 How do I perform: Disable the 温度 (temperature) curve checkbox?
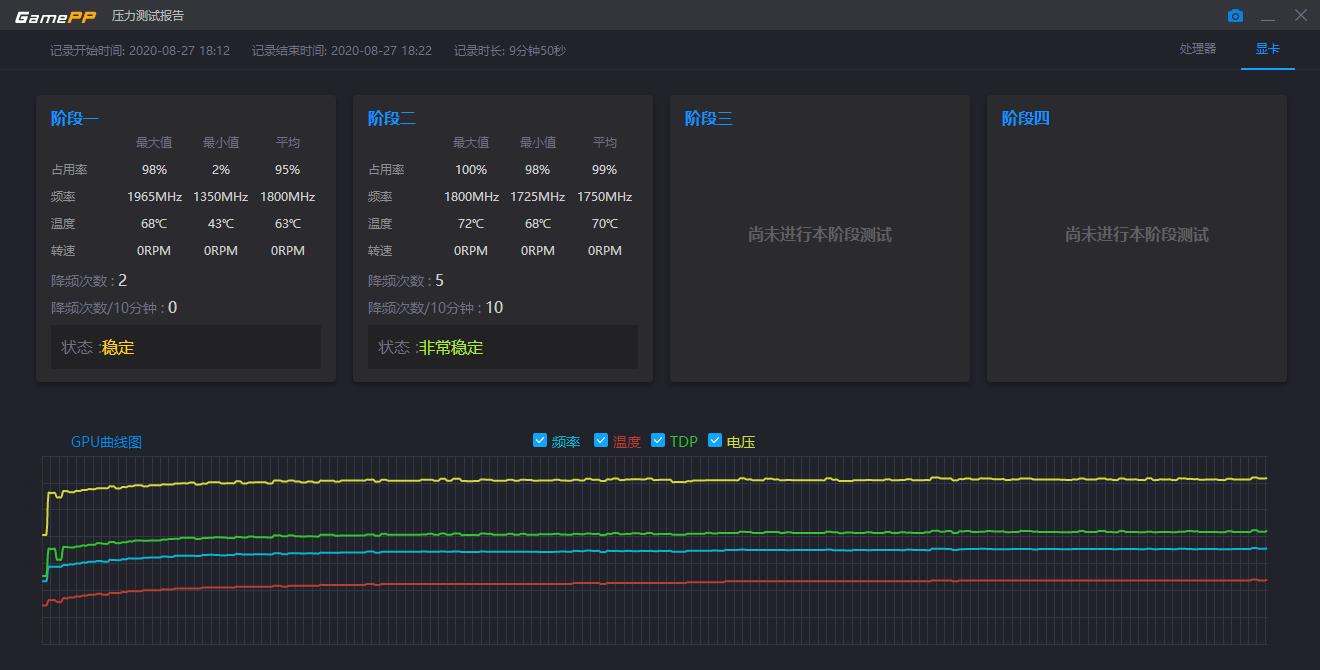pyautogui.click(x=601, y=439)
